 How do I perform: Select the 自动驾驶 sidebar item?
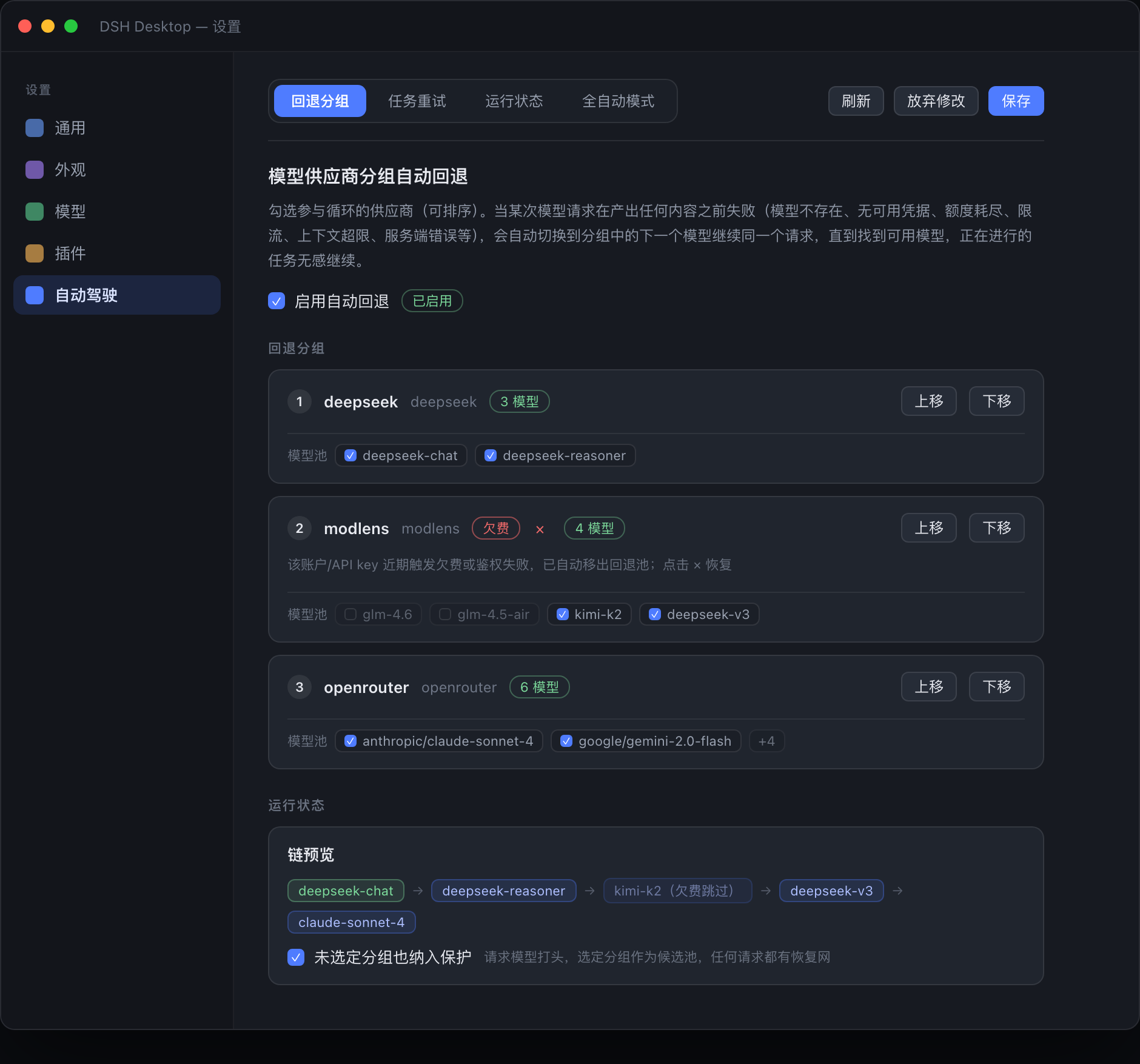(x=116, y=295)
